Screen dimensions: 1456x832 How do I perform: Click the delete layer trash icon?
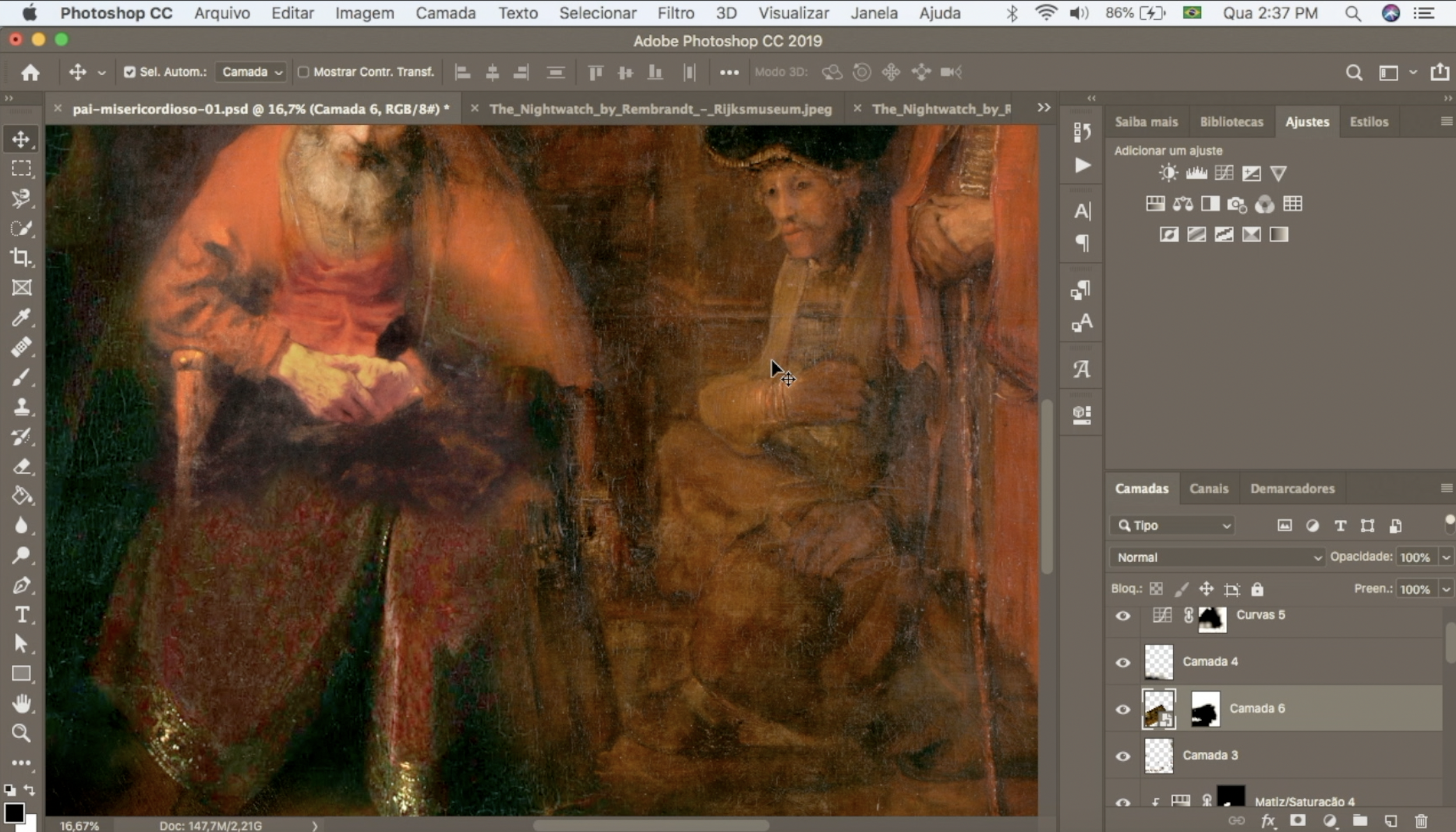coord(1421,820)
